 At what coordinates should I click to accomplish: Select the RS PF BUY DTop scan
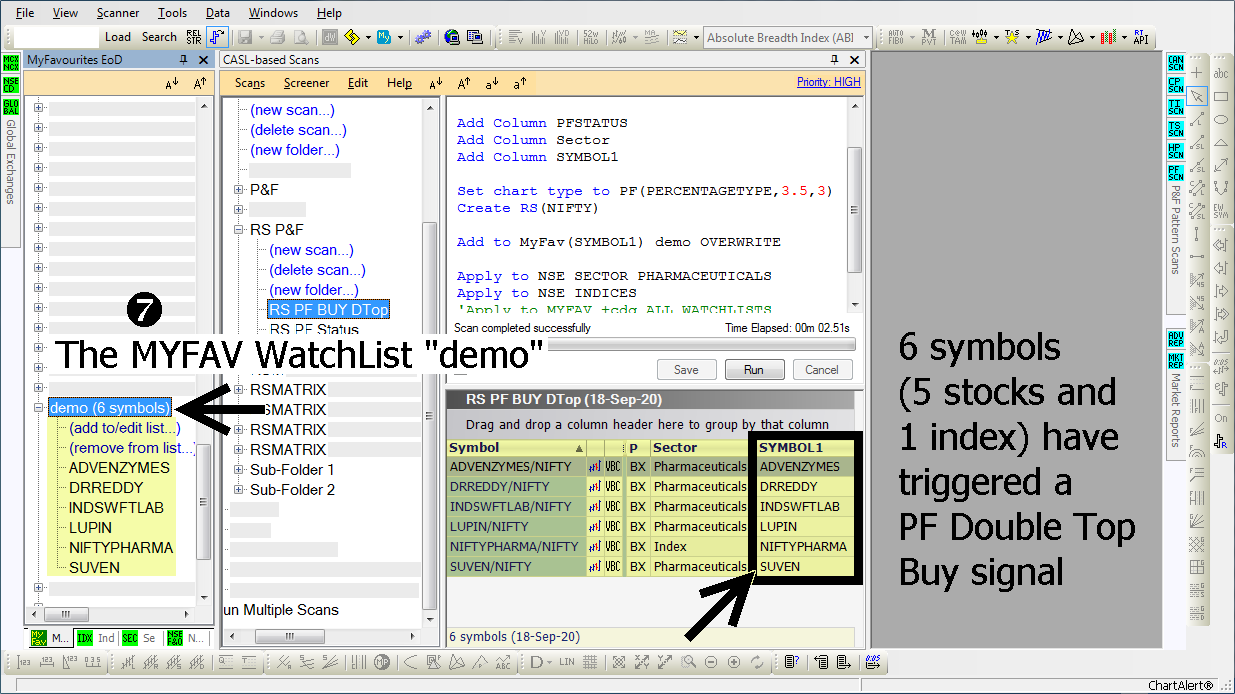[x=329, y=310]
